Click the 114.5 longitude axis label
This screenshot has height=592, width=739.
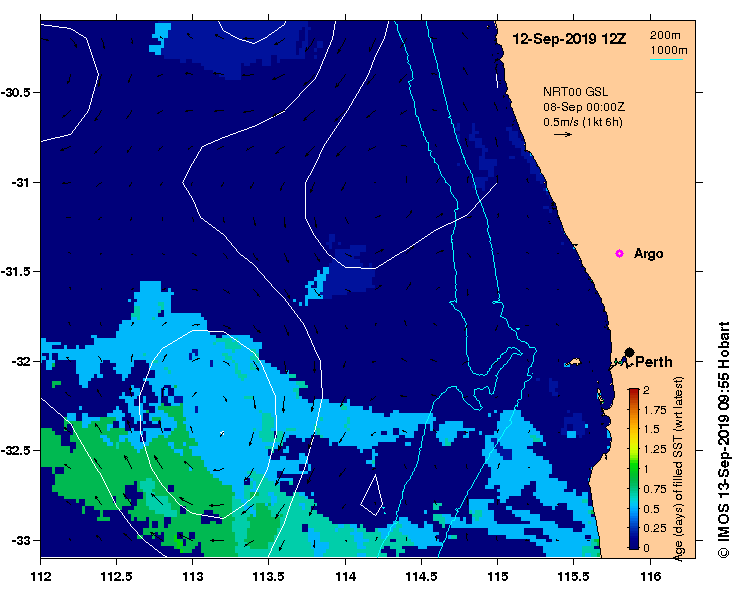click(x=421, y=576)
